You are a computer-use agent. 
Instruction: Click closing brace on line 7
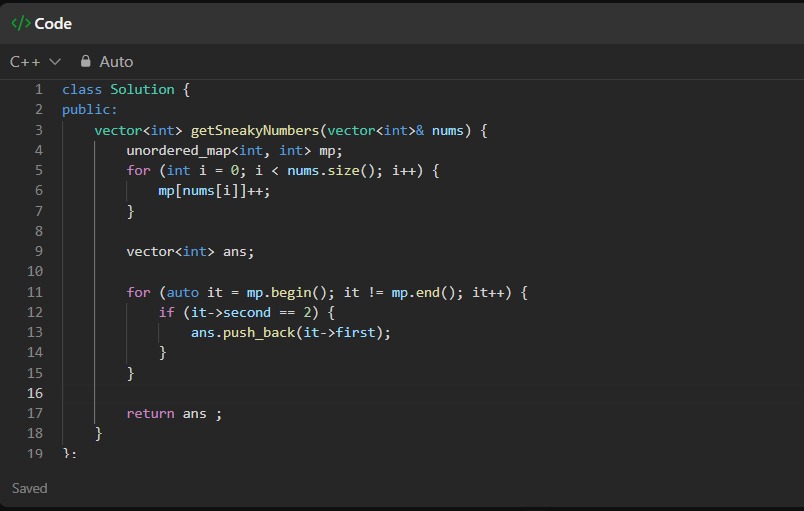130,211
